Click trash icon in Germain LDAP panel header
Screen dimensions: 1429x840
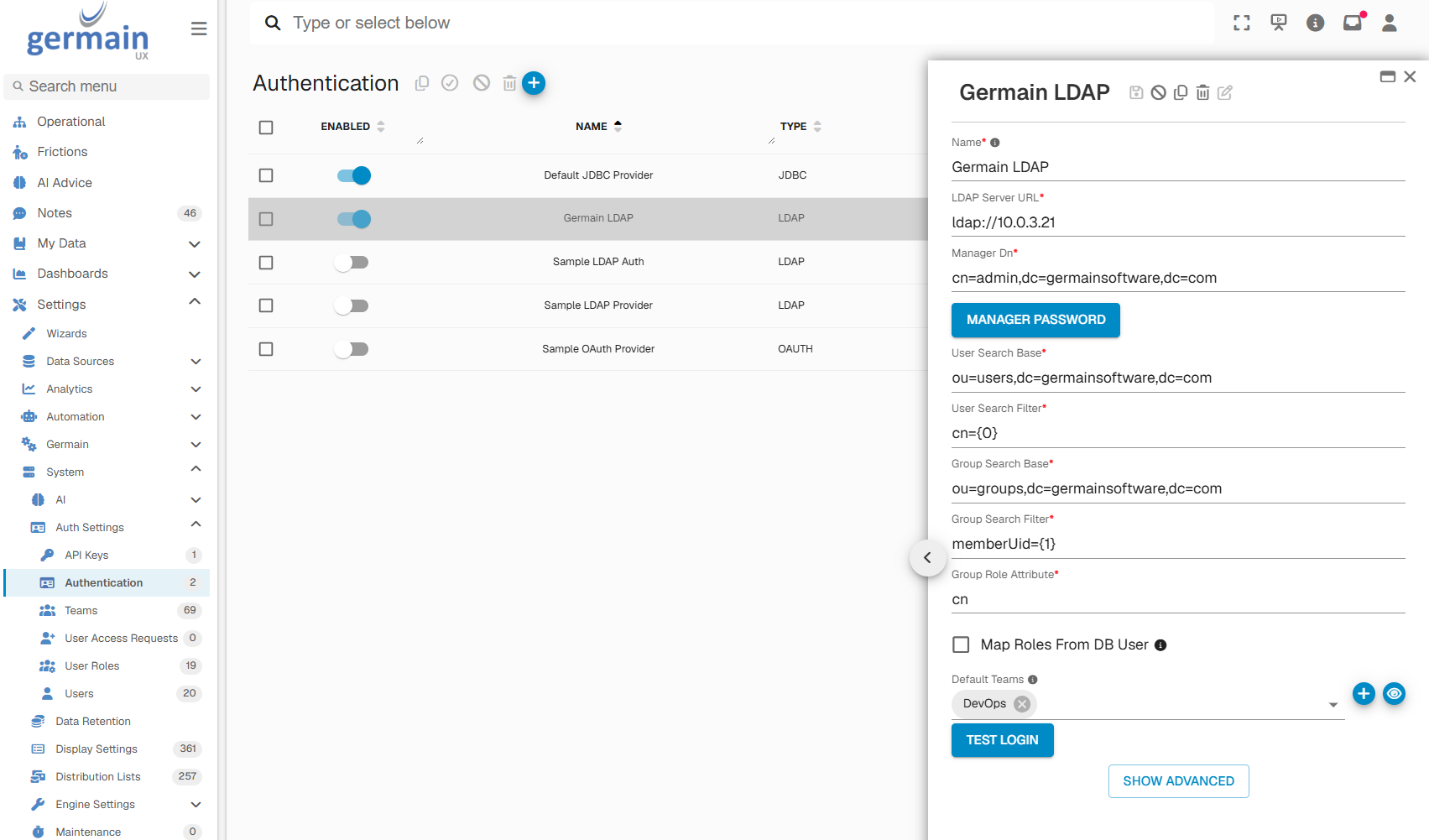click(1202, 92)
